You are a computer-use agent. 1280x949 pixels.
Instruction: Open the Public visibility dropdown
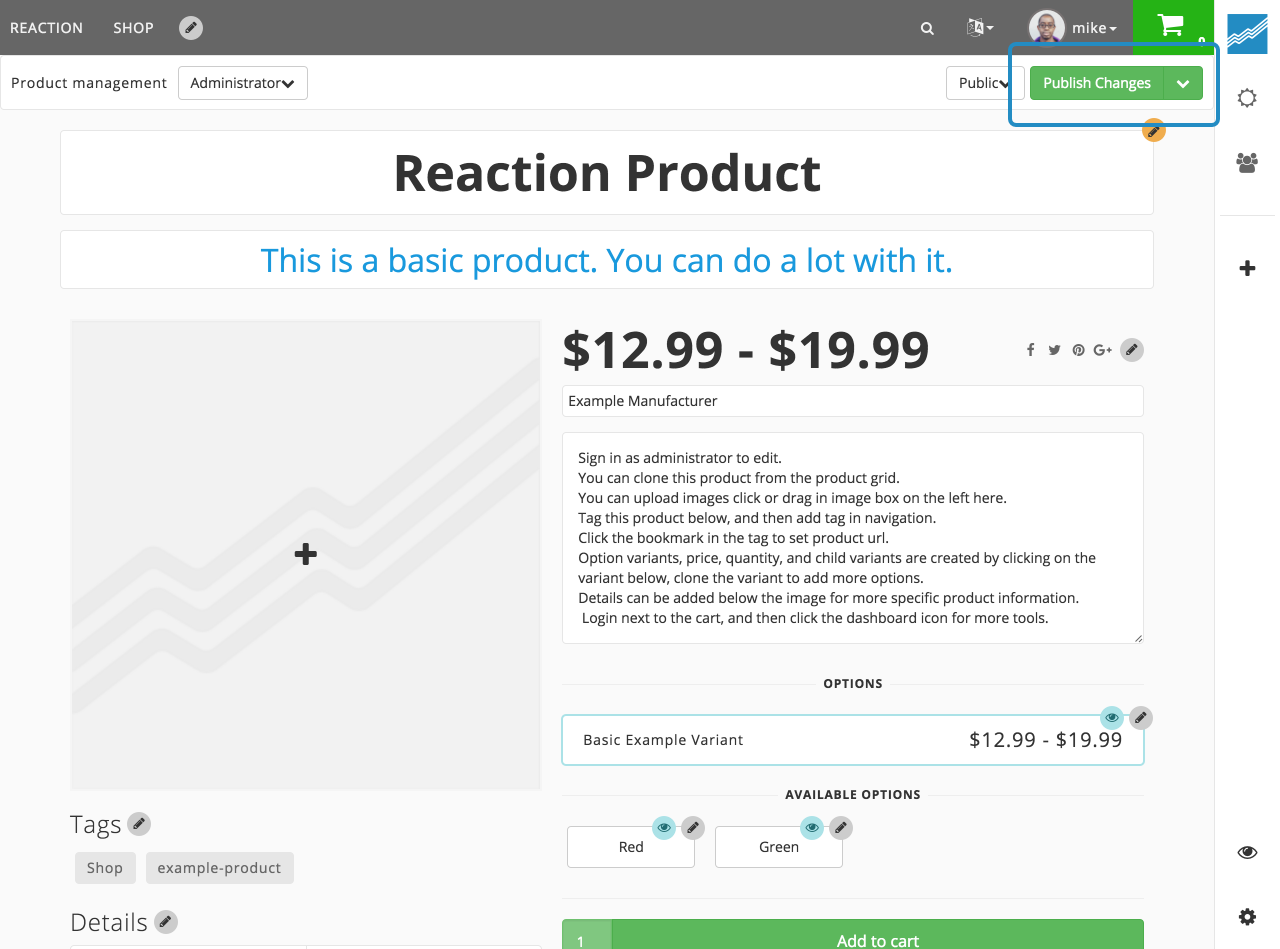[x=984, y=83]
